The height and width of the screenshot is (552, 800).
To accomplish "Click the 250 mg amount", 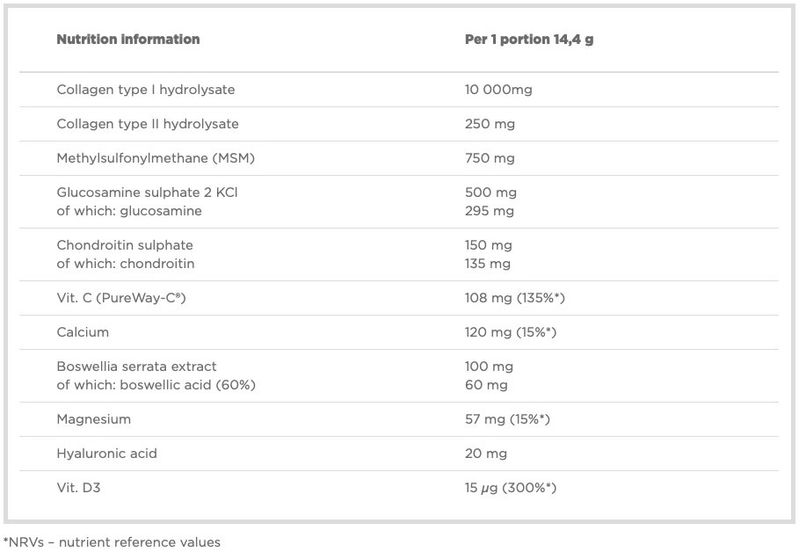I will pyautogui.click(x=490, y=124).
